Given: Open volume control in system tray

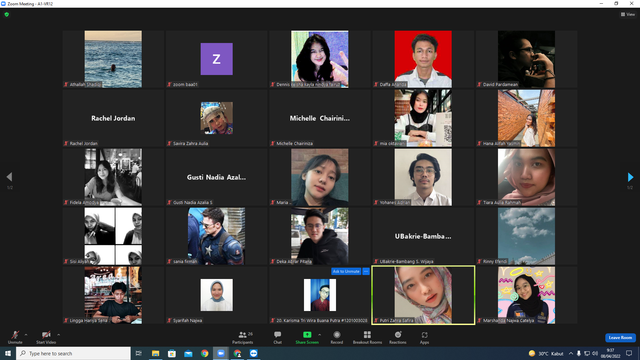Looking at the screenshot, I should (595, 353).
